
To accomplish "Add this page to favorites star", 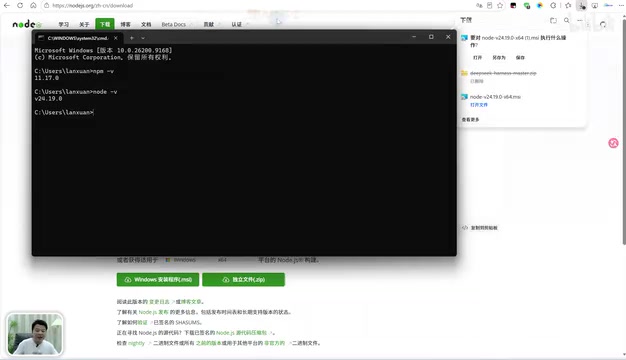I will point(500,6).
